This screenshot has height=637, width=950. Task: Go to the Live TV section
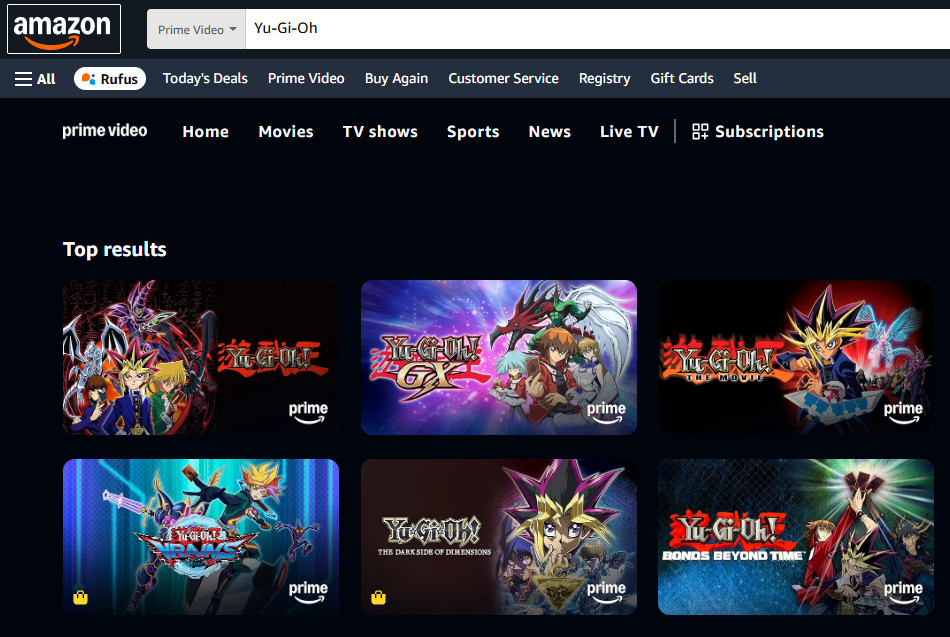tap(628, 131)
